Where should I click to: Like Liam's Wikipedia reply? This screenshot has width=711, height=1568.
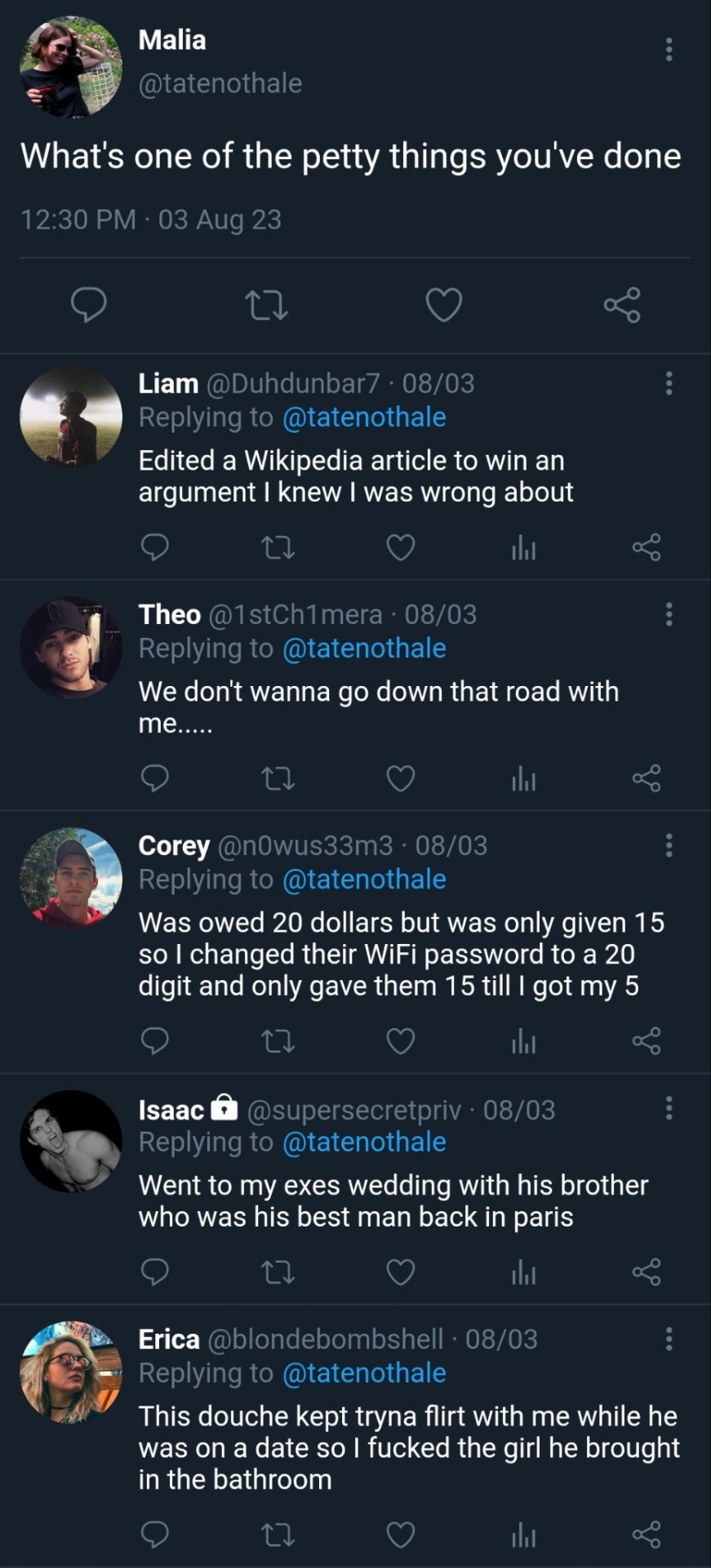coord(400,547)
